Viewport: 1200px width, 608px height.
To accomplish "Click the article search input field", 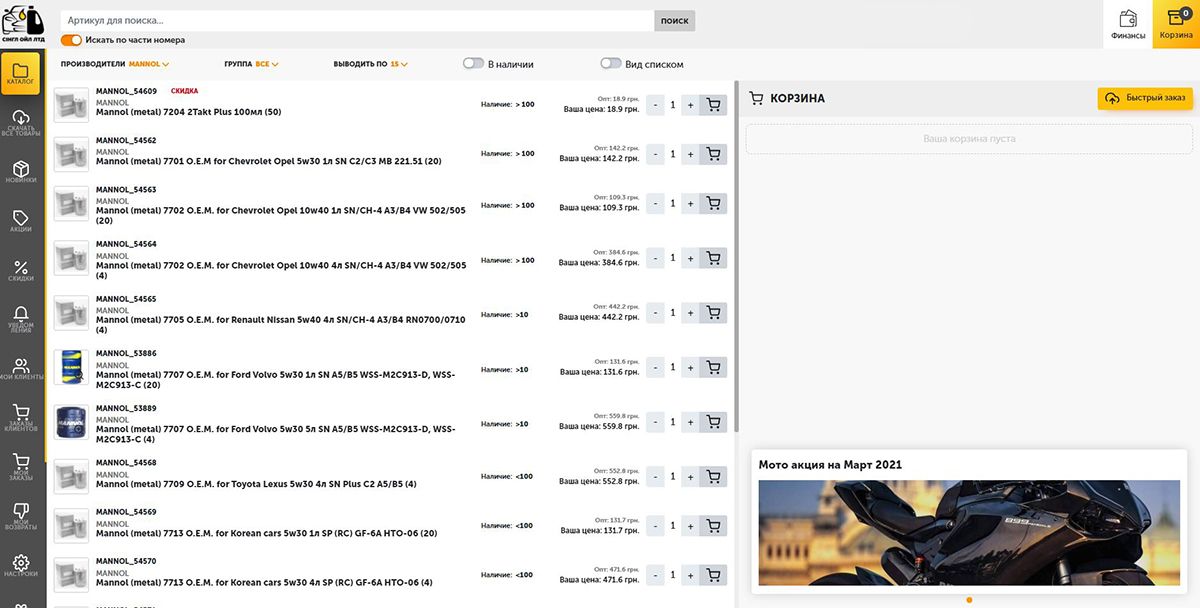I will point(357,20).
